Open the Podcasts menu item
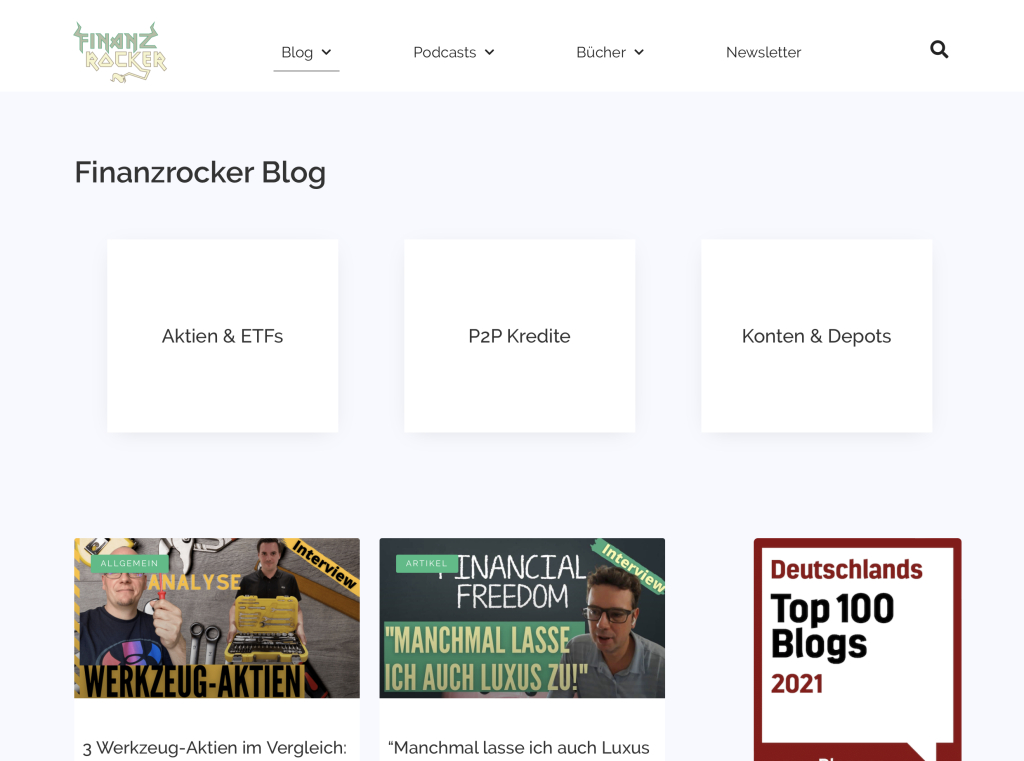The height and width of the screenshot is (761, 1024). click(x=445, y=52)
